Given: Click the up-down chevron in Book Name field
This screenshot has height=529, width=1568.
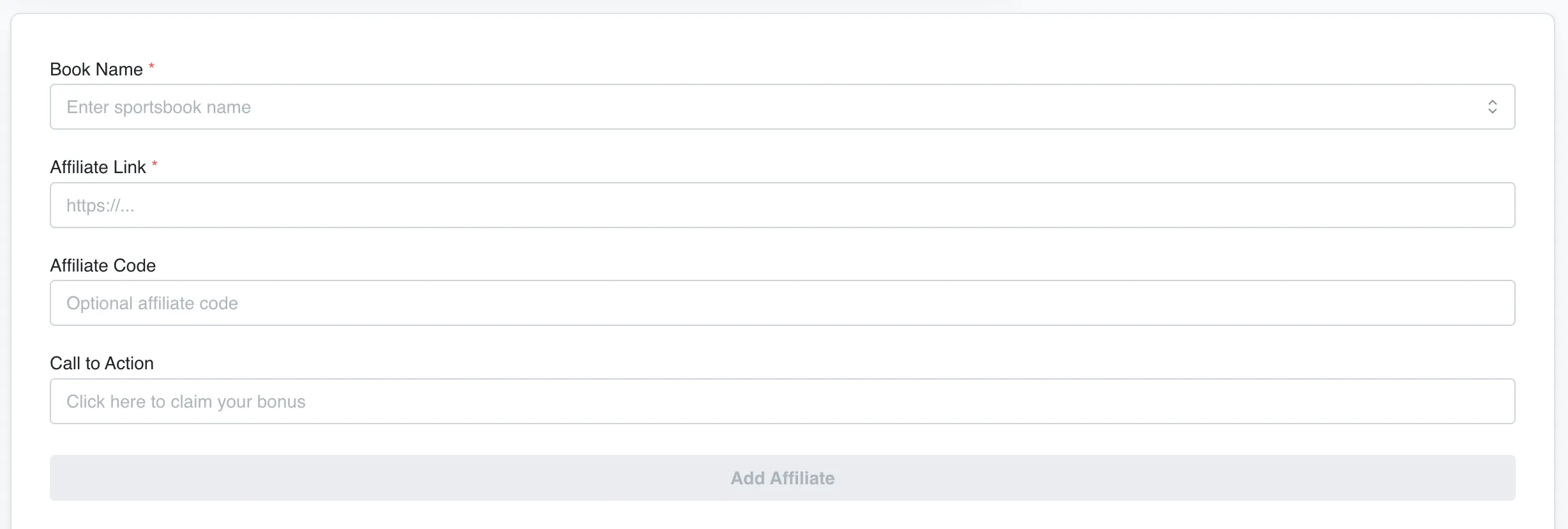Looking at the screenshot, I should [x=1492, y=107].
